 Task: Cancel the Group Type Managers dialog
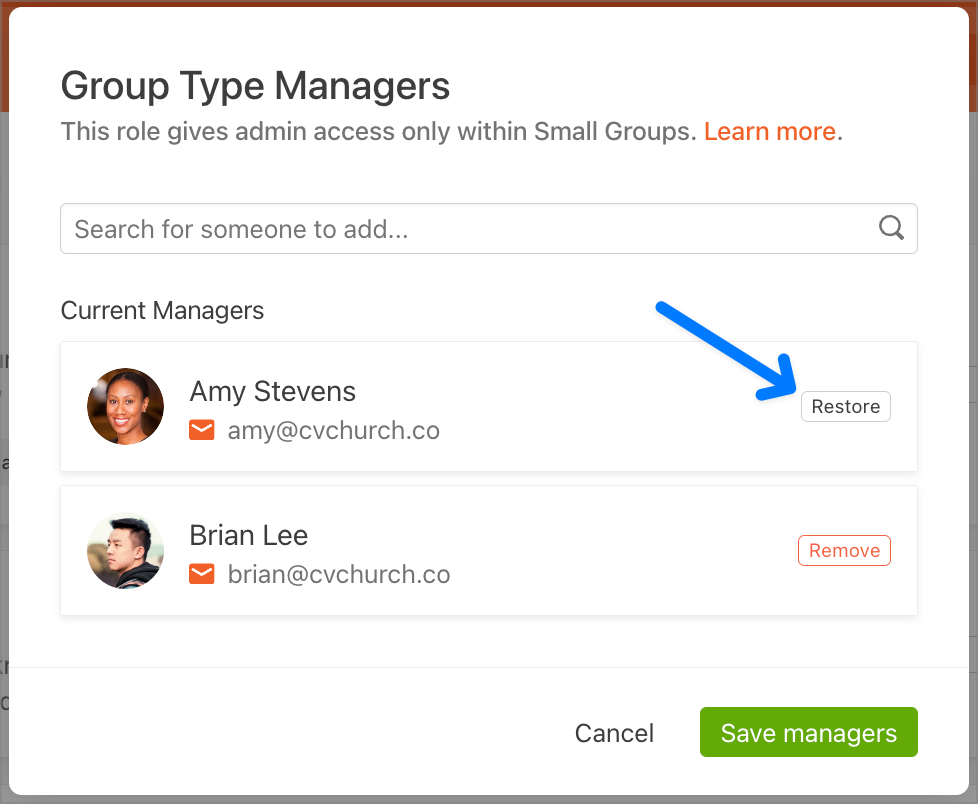pyautogui.click(x=614, y=733)
